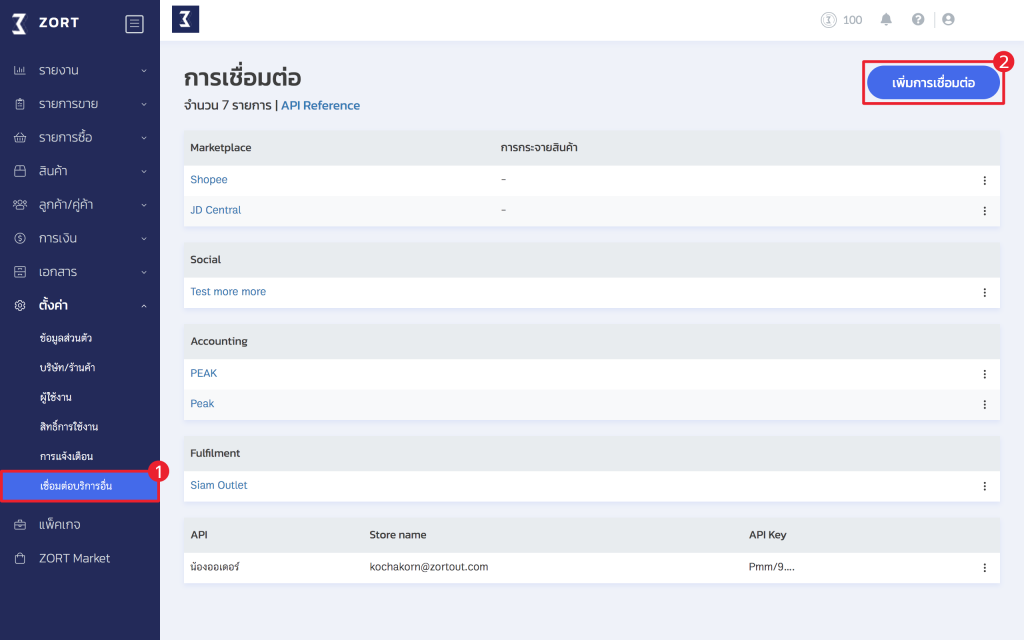Click the เพิ่มการเชื่อมต่อ button
The image size is (1024, 640).
pos(933,83)
